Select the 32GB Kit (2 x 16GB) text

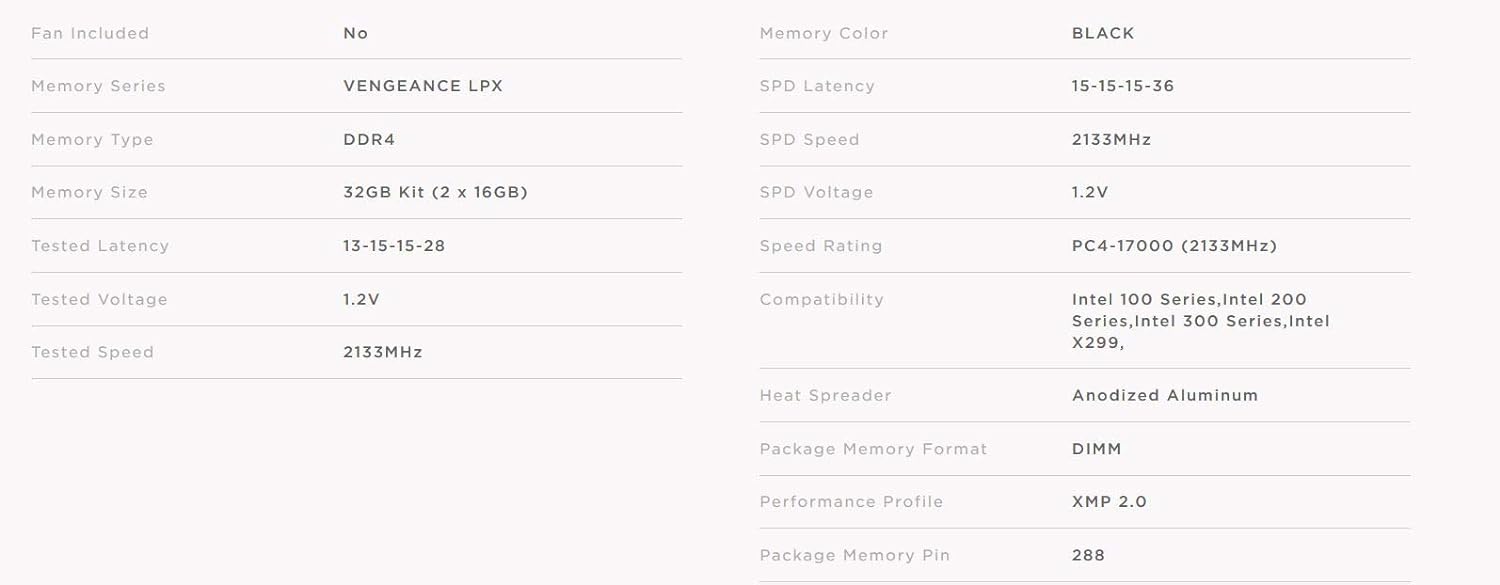[x=435, y=193]
